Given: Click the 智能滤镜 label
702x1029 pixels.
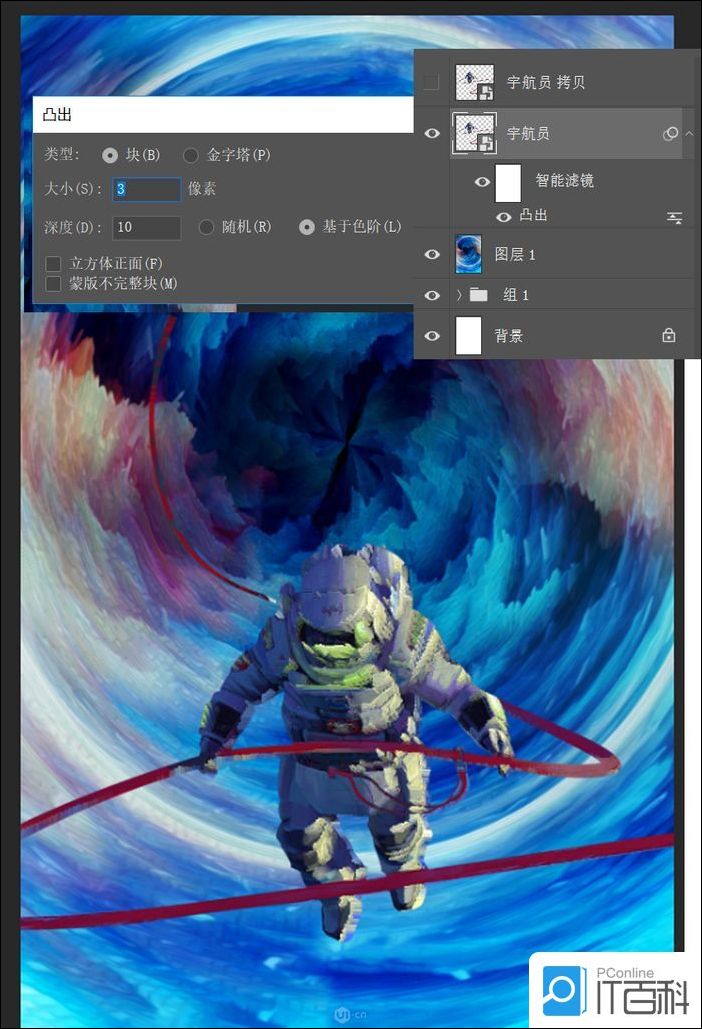Looking at the screenshot, I should [x=565, y=180].
